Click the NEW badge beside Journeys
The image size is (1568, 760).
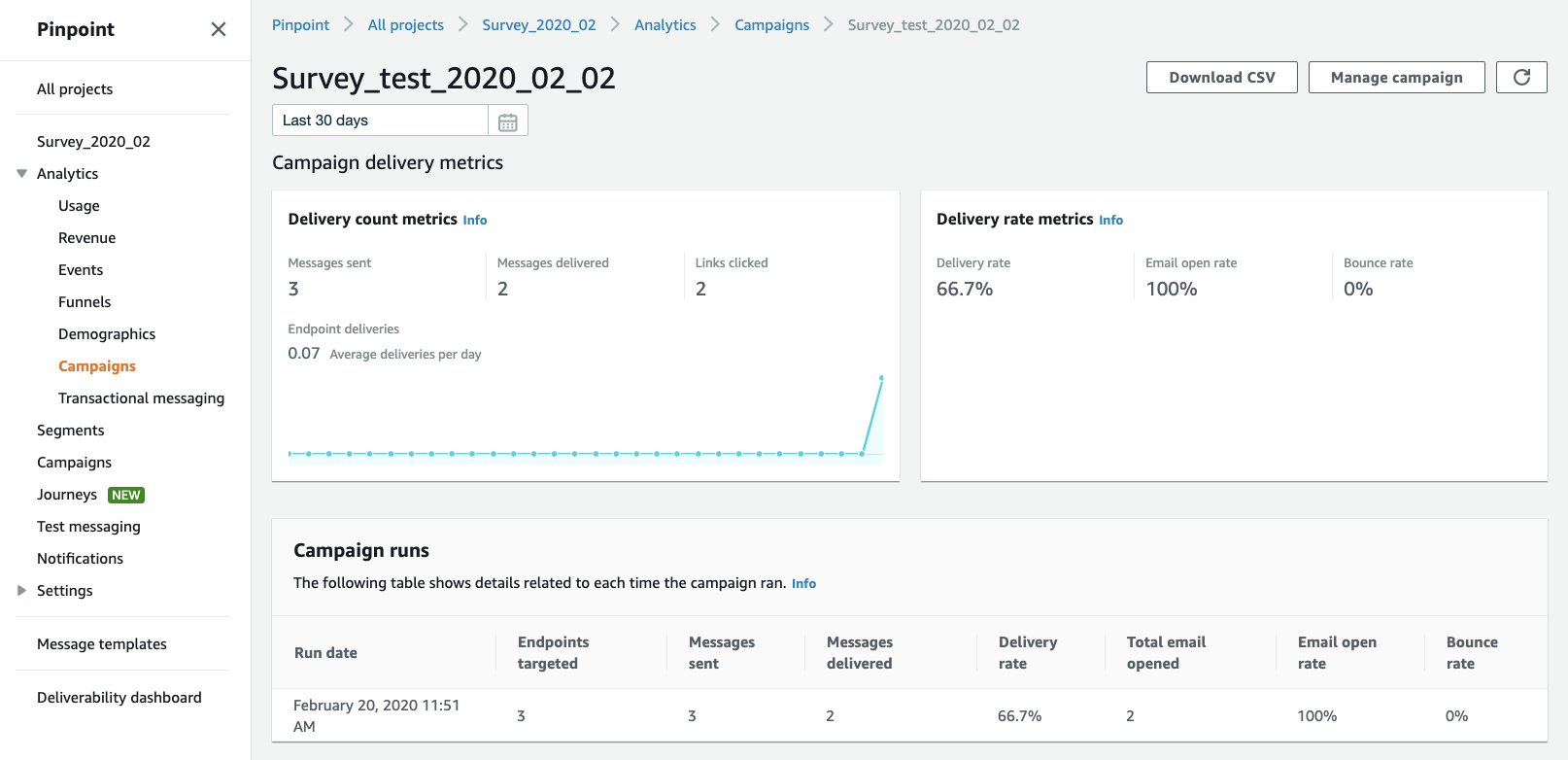point(126,495)
